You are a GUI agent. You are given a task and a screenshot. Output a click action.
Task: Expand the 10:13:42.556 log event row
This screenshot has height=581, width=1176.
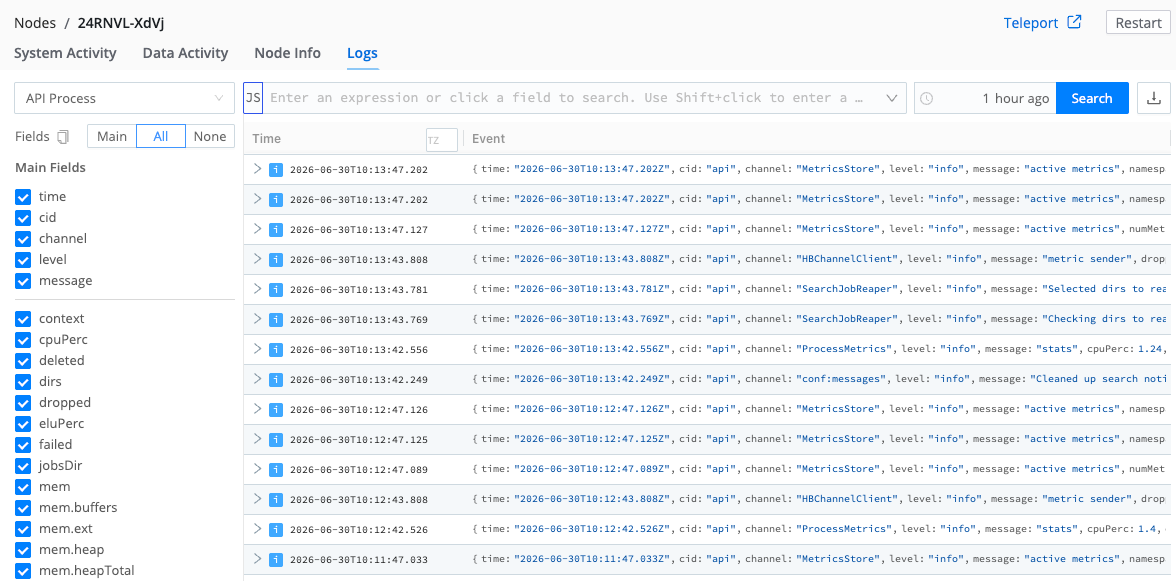pos(257,349)
